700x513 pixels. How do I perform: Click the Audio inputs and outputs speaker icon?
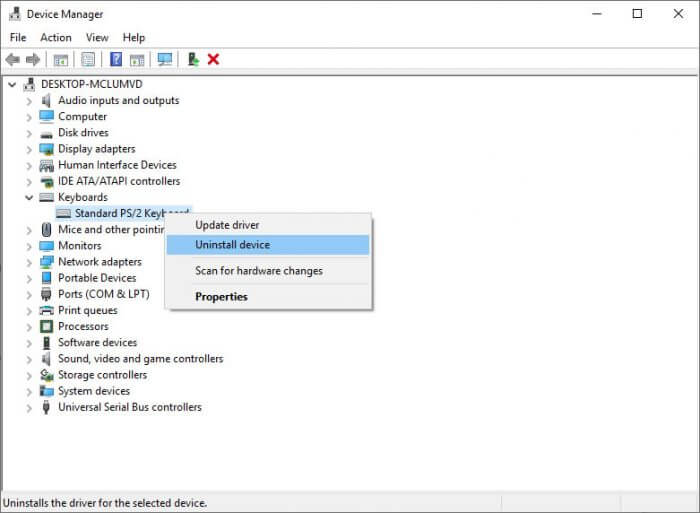[46, 100]
